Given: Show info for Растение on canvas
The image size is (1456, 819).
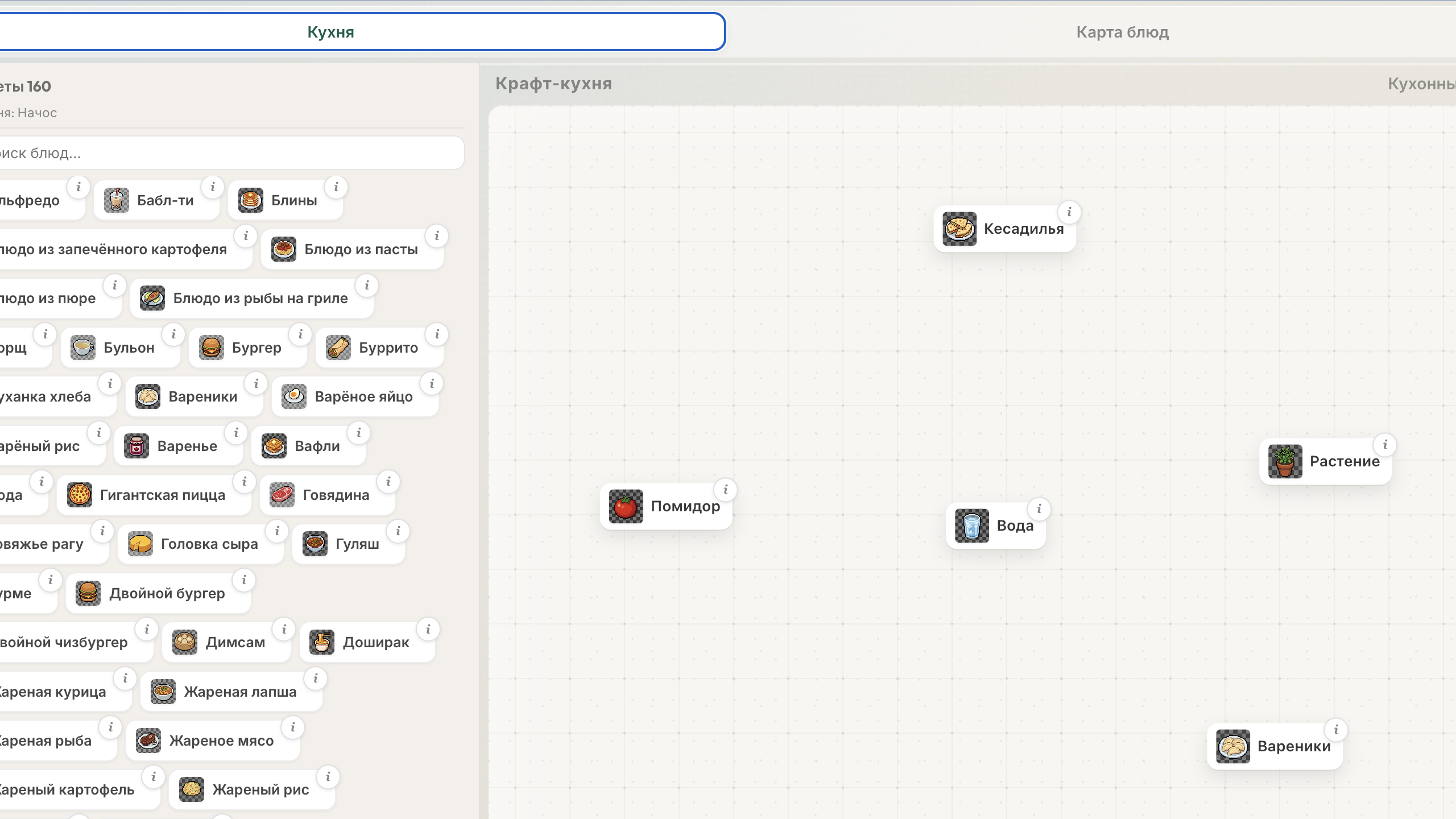Looking at the screenshot, I should (x=1385, y=445).
